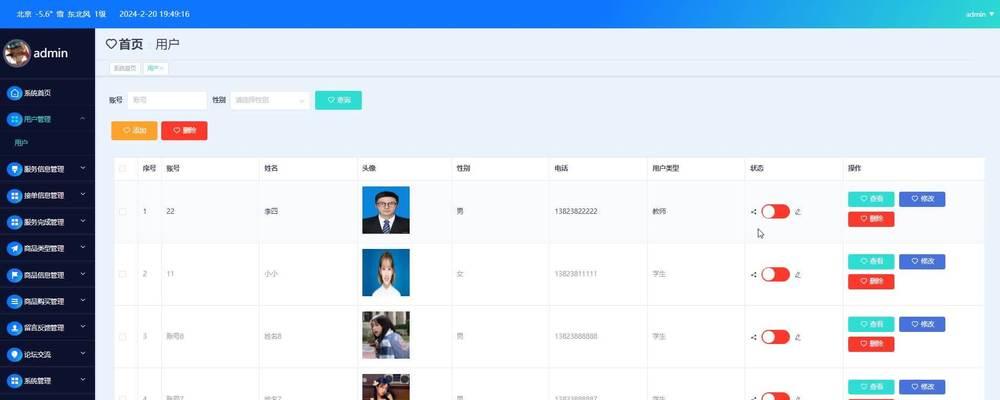Viewport: 1000px width, 400px height.
Task: Select the 用户 submenu item in sidebar
Action: [21, 143]
